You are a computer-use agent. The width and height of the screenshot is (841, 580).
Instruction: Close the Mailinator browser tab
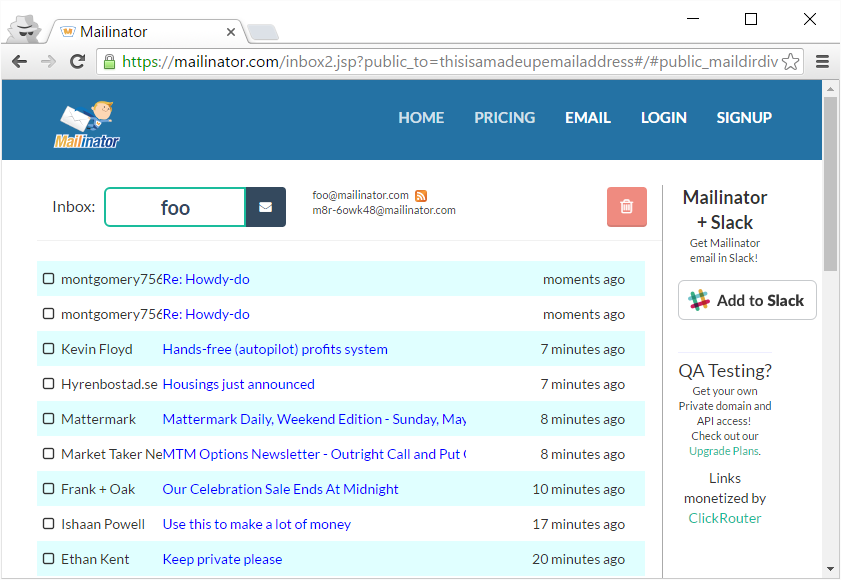[x=231, y=32]
